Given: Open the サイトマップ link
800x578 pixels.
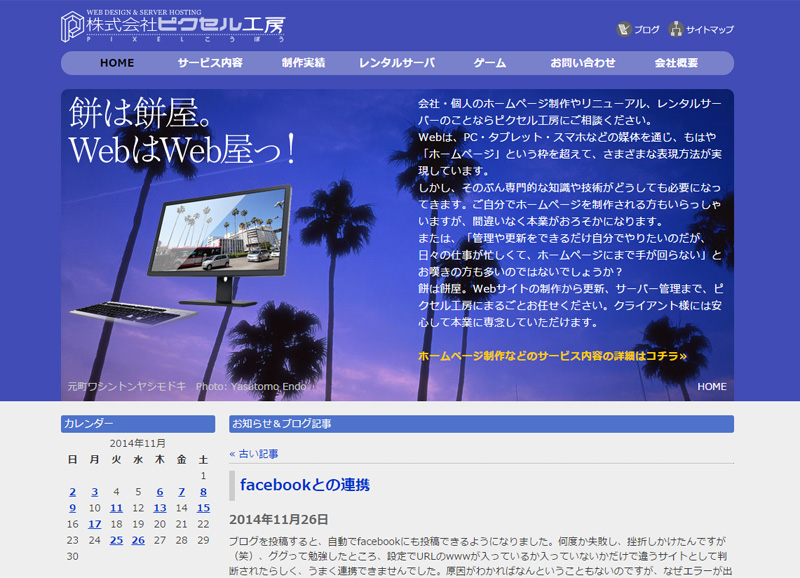Looking at the screenshot, I should (709, 30).
